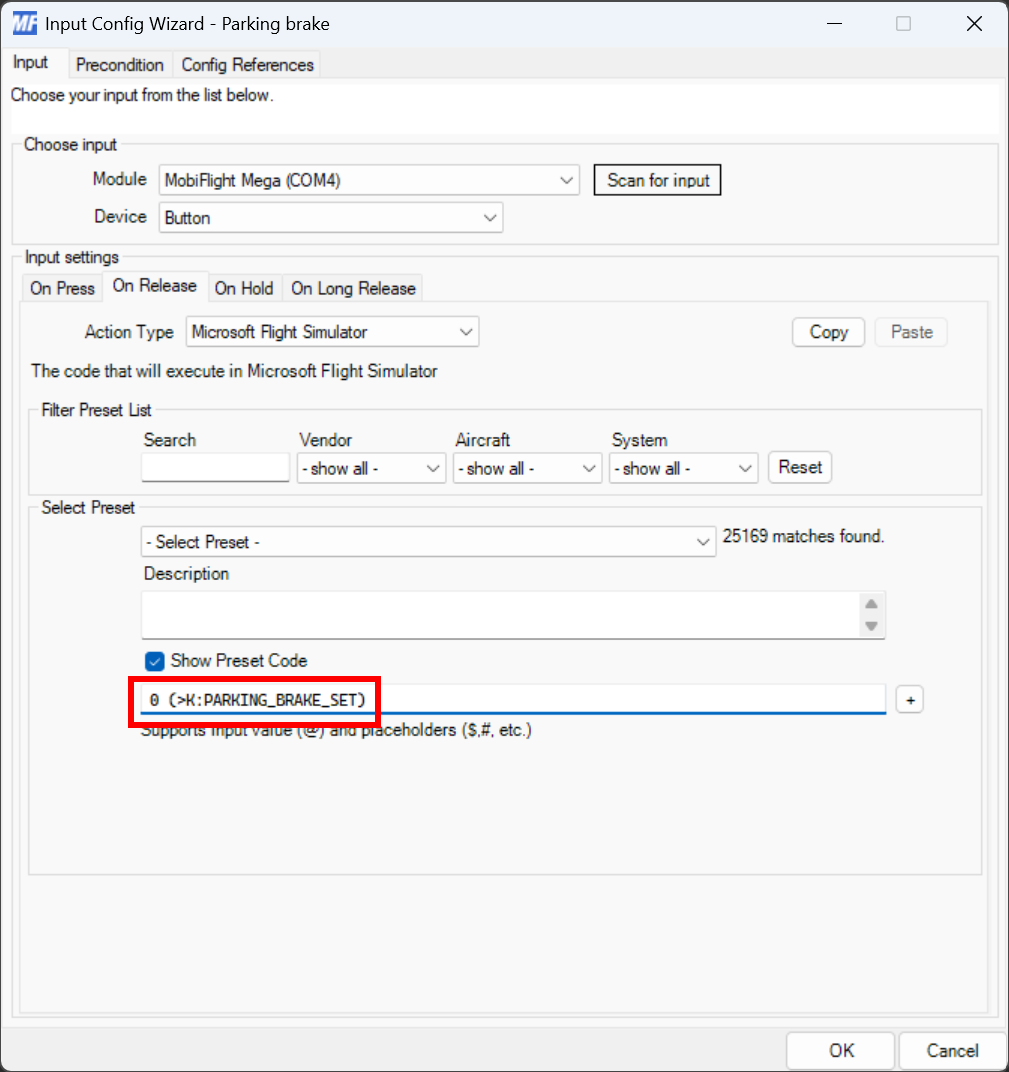This screenshot has width=1009, height=1072.
Task: Click the Description text box
Action: tap(513, 615)
